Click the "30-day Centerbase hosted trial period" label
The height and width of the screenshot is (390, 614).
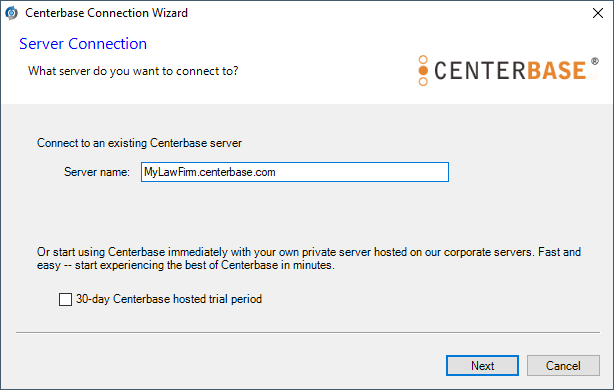[169, 299]
